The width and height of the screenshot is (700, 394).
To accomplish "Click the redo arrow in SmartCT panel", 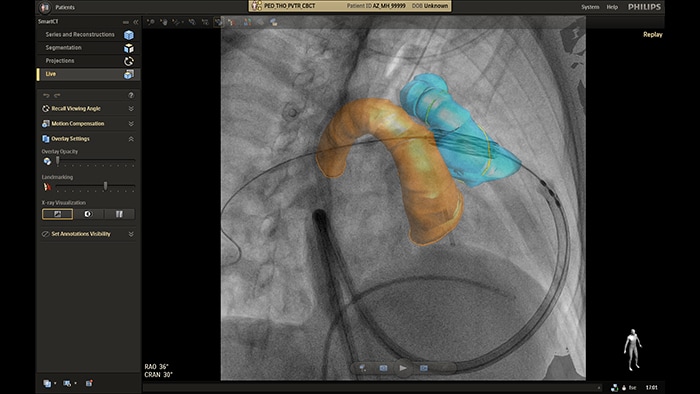I will tap(57, 95).
